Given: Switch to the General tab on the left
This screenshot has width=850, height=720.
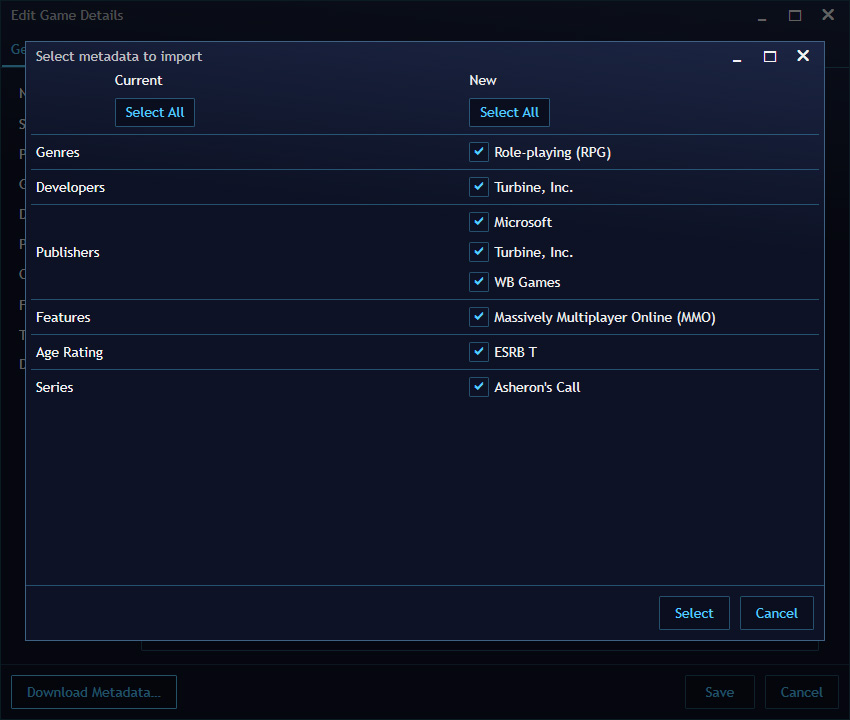Looking at the screenshot, I should [18, 50].
